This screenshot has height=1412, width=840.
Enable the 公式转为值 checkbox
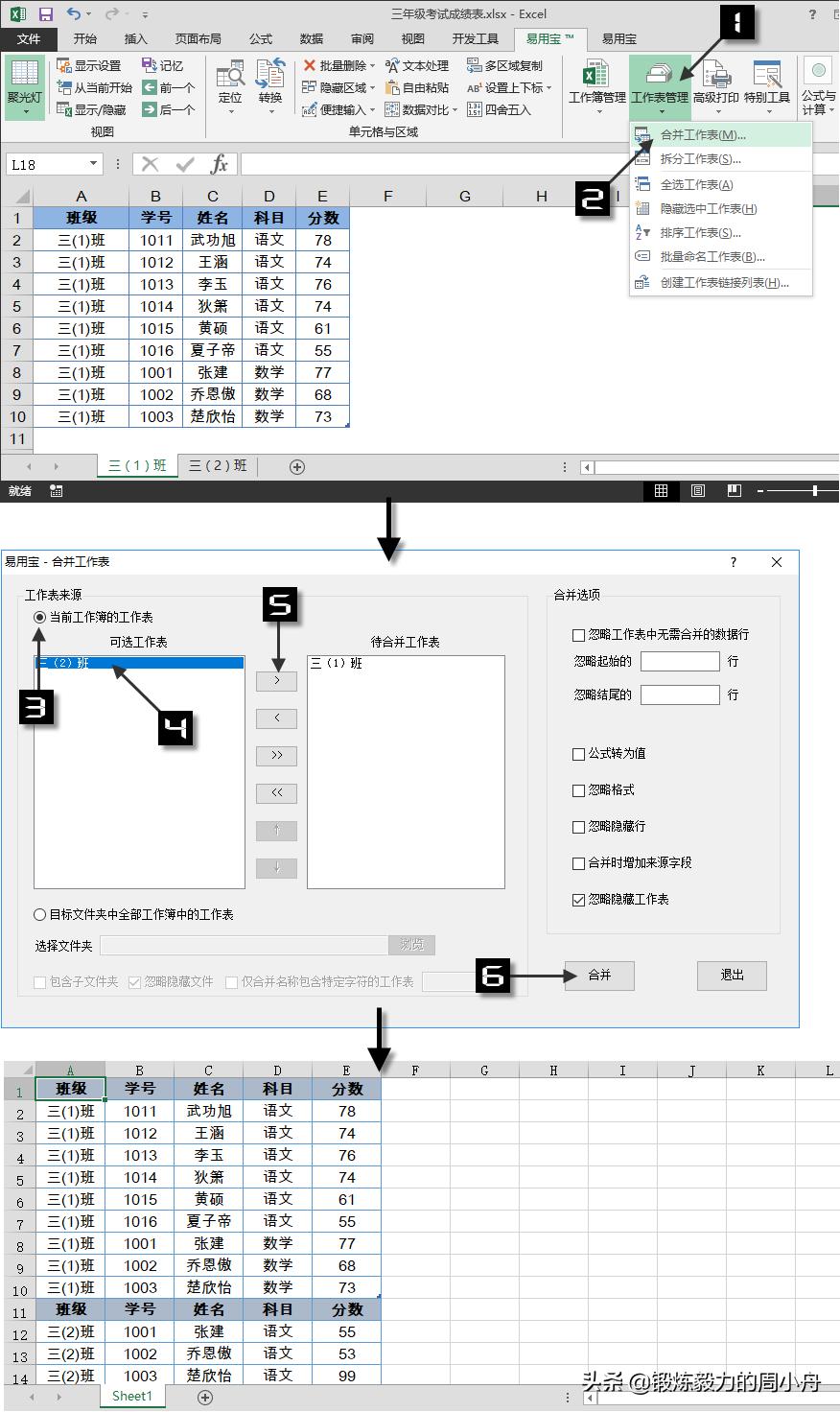pos(578,754)
